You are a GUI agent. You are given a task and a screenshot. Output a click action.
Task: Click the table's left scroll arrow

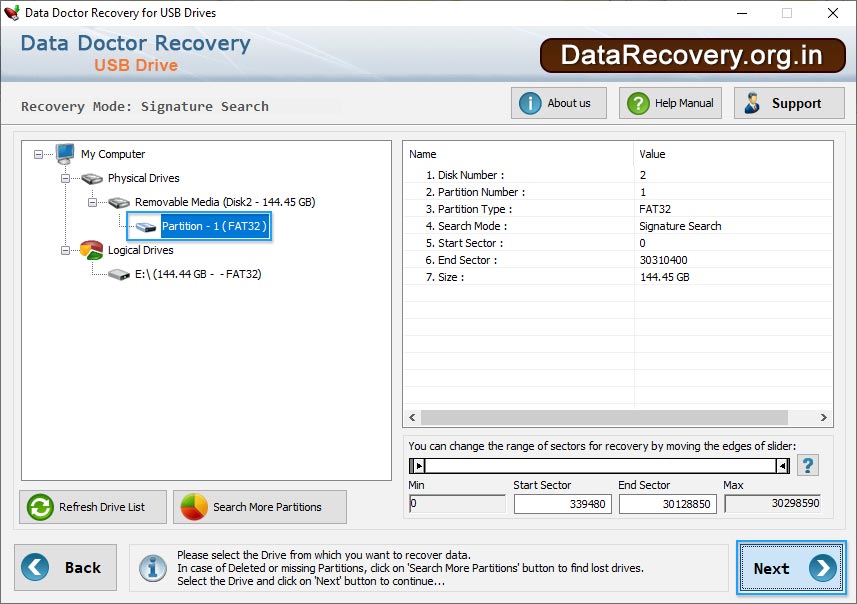pyautogui.click(x=412, y=418)
